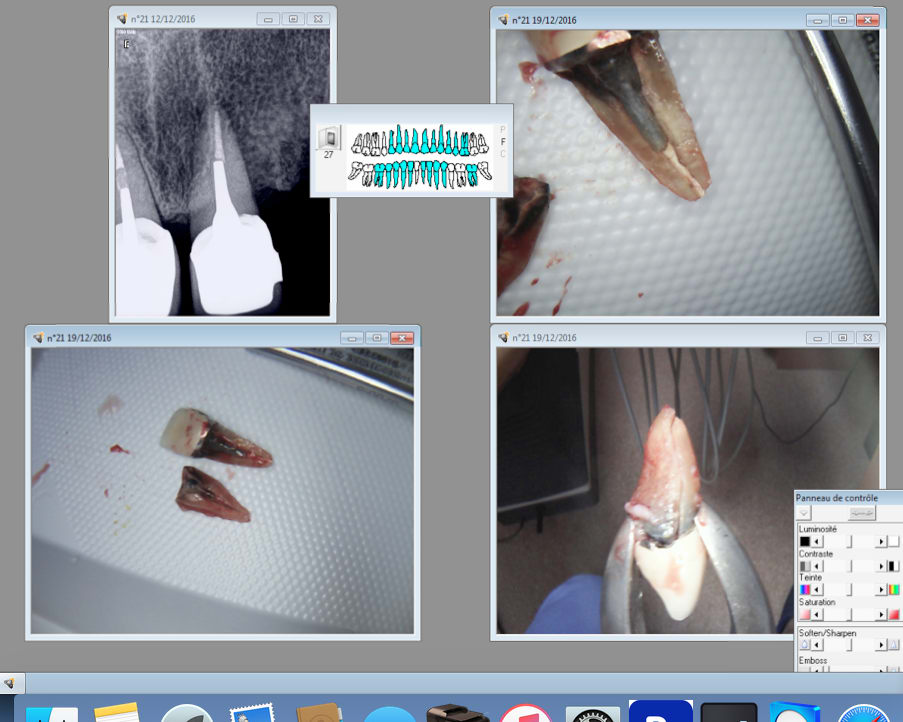Select an upper tooth in the dental chart

[x=420, y=140]
